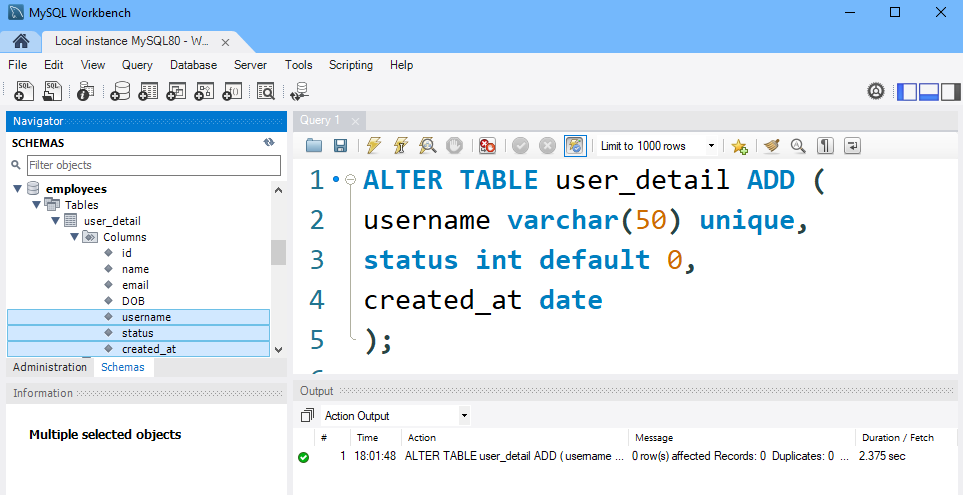Beautify the query with broom icon
The height and width of the screenshot is (495, 963).
coord(772,146)
